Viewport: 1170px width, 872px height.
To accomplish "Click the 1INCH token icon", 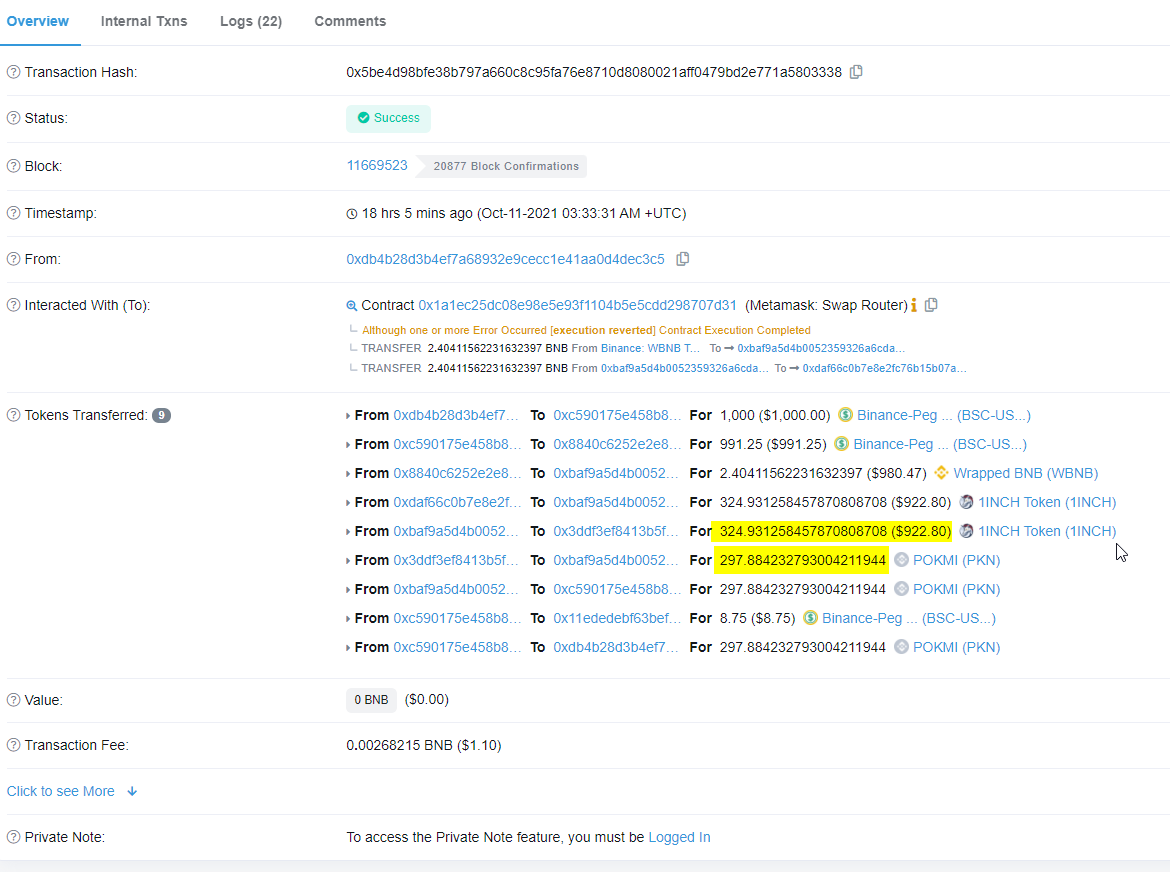I will pos(965,501).
